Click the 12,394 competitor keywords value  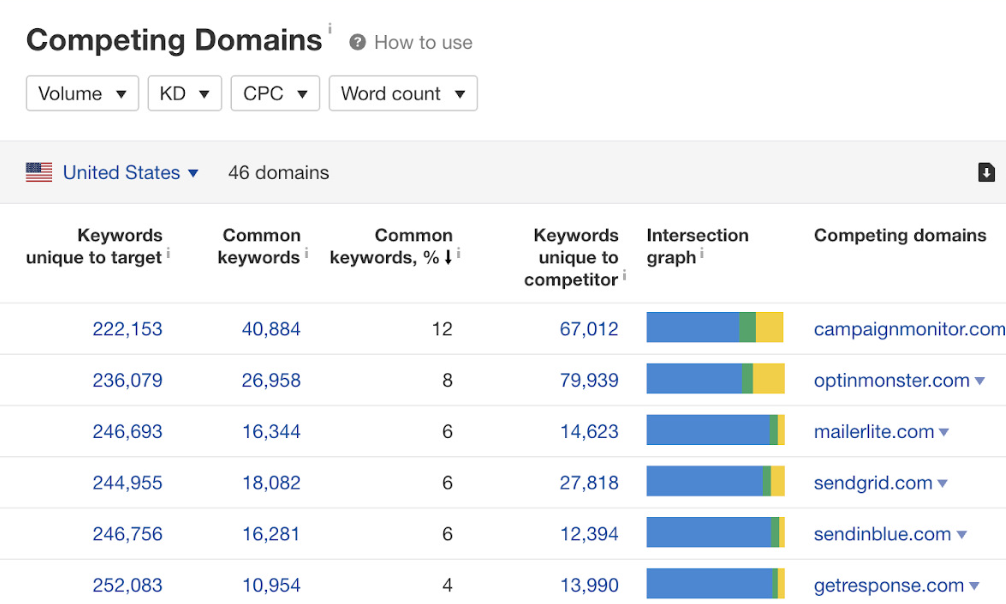click(589, 534)
